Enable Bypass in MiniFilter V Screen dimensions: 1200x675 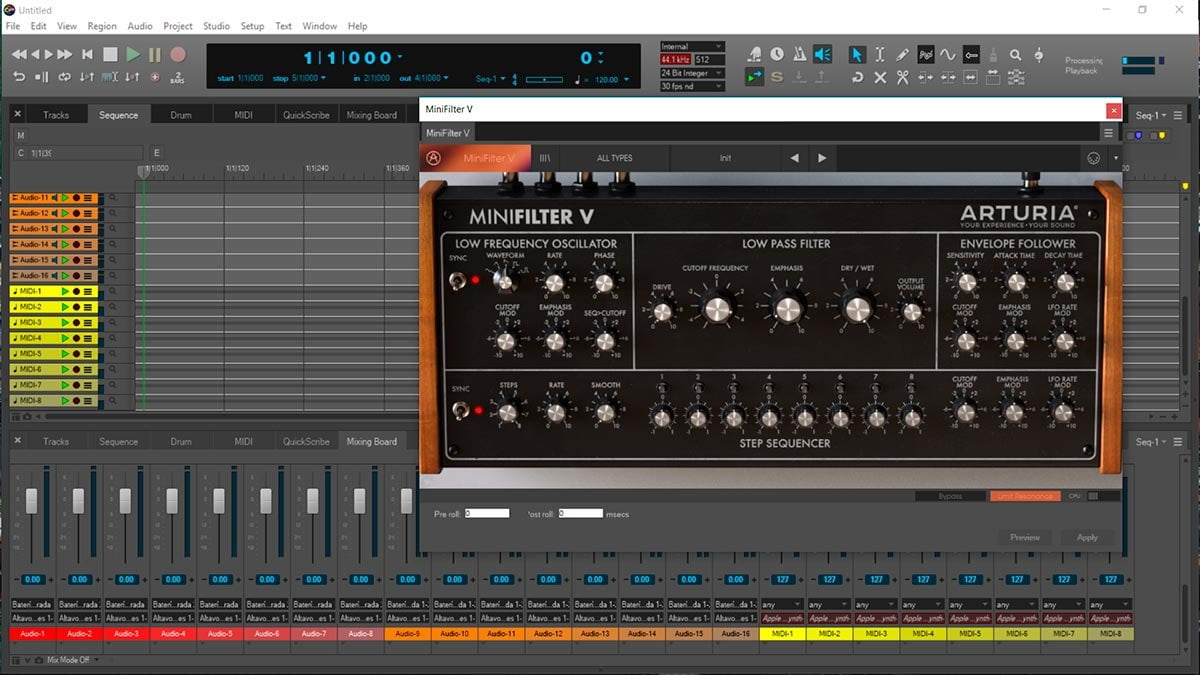[x=950, y=496]
